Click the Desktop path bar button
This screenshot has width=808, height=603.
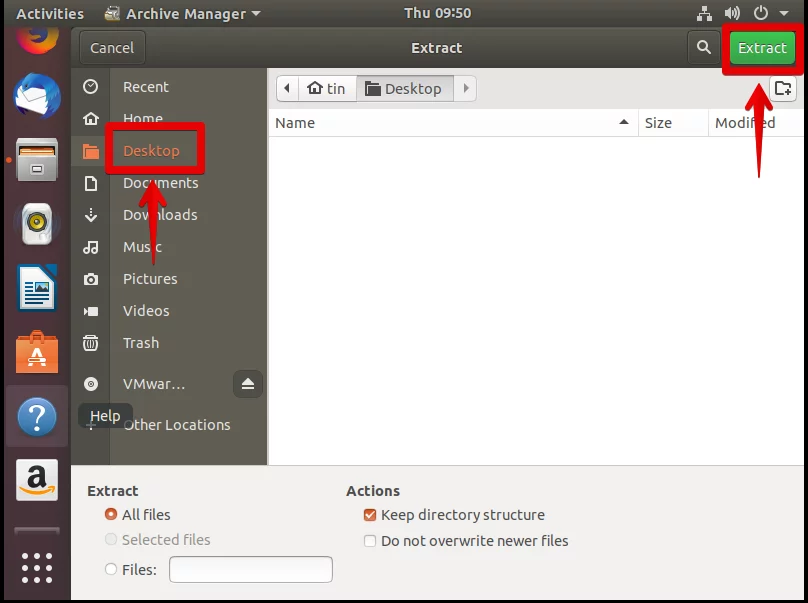(x=404, y=89)
